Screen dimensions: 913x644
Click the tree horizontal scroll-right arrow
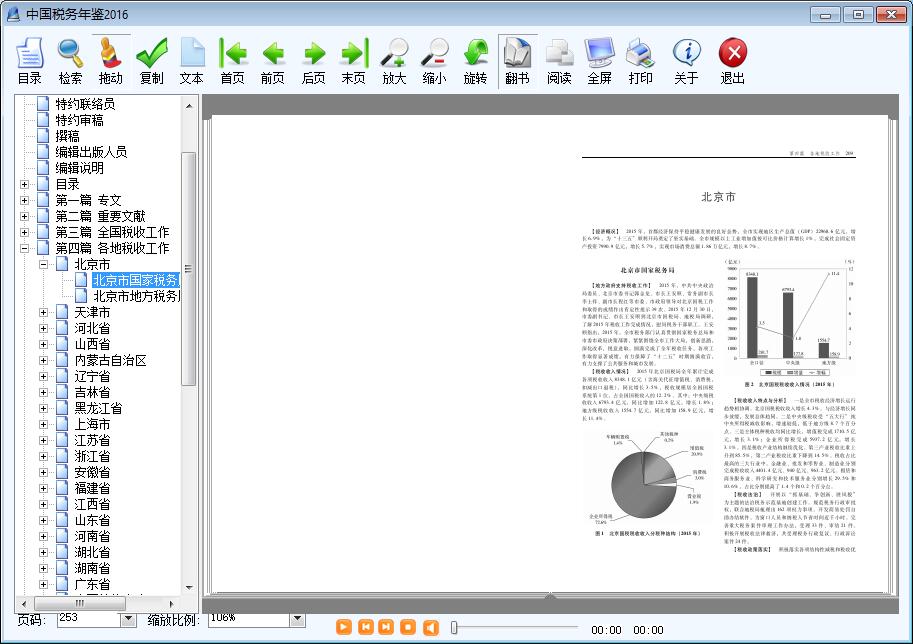click(x=171, y=603)
